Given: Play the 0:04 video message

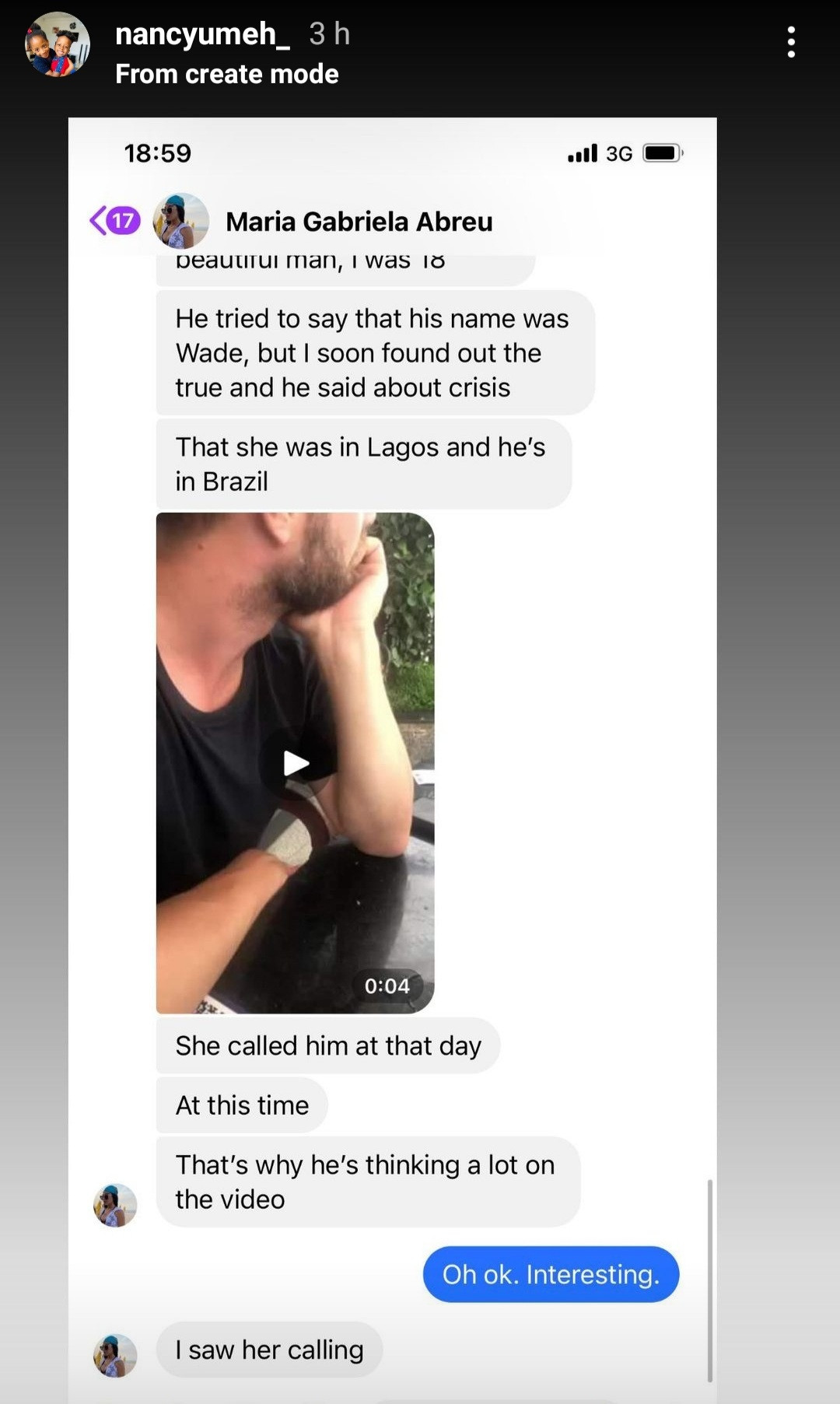Looking at the screenshot, I should click(x=296, y=763).
